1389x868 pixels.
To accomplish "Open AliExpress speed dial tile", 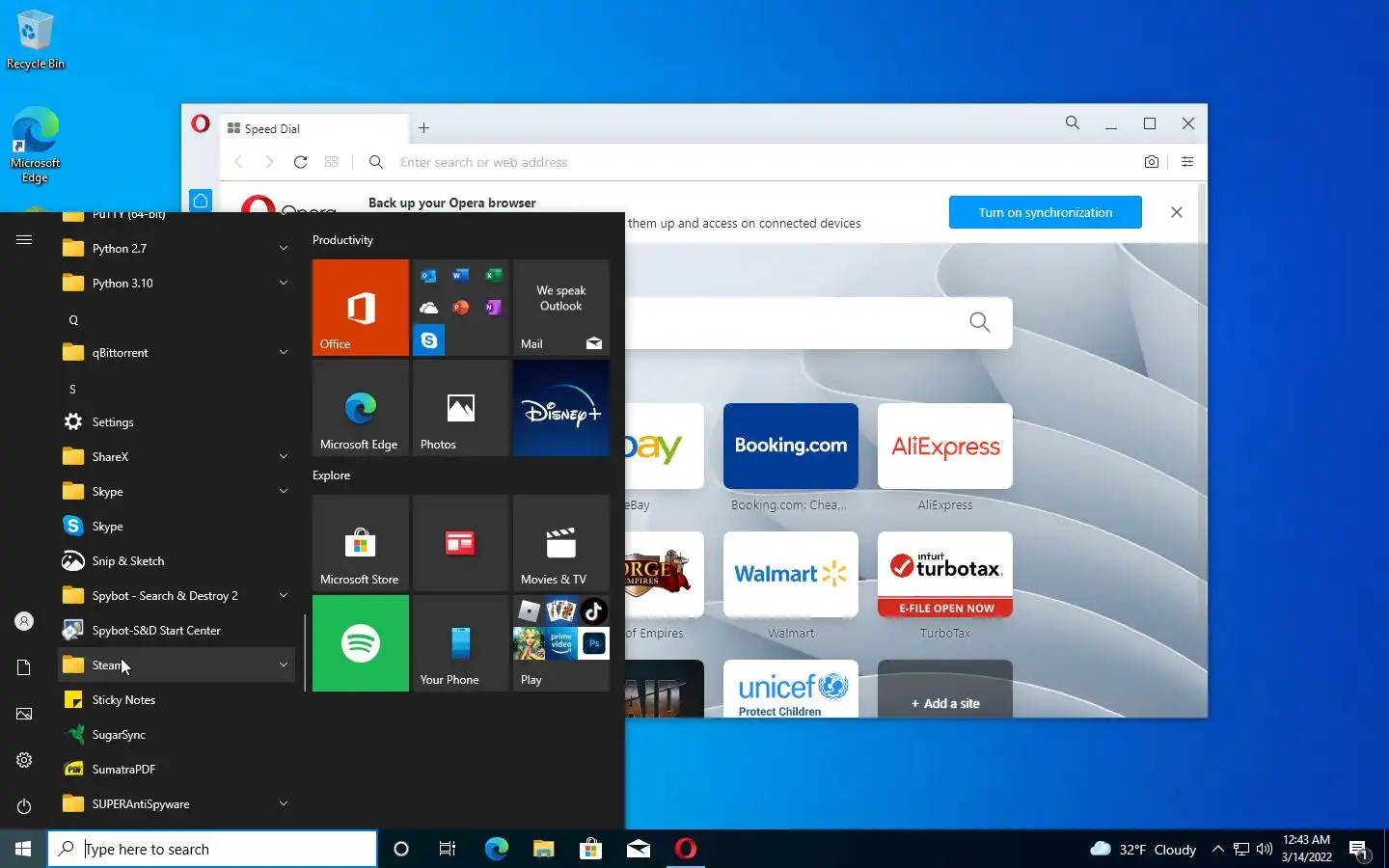I will [945, 447].
